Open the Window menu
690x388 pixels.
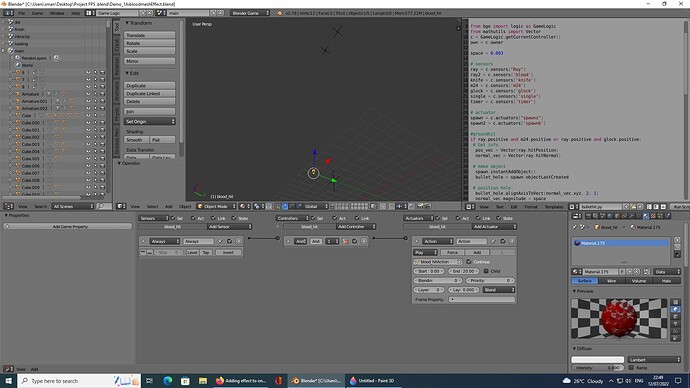(57, 13)
